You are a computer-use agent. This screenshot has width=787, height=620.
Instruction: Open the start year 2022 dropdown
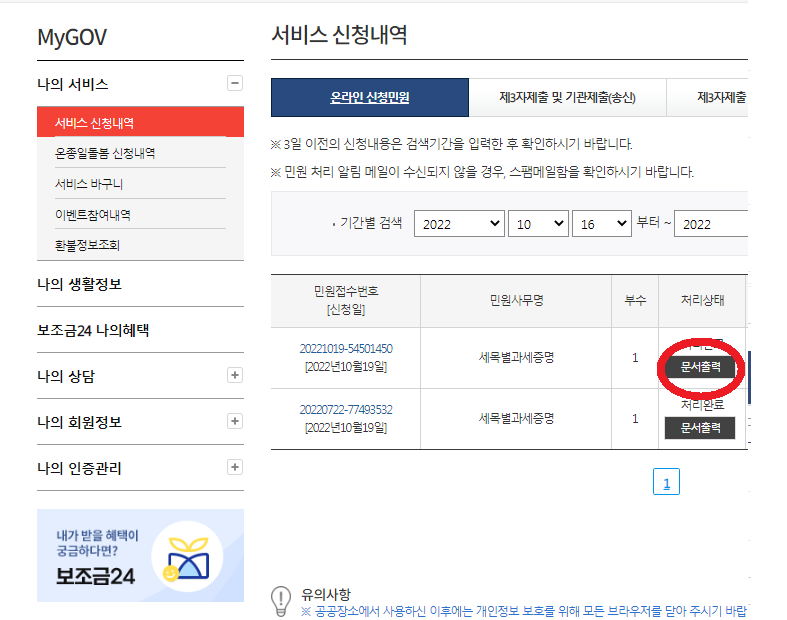point(459,224)
